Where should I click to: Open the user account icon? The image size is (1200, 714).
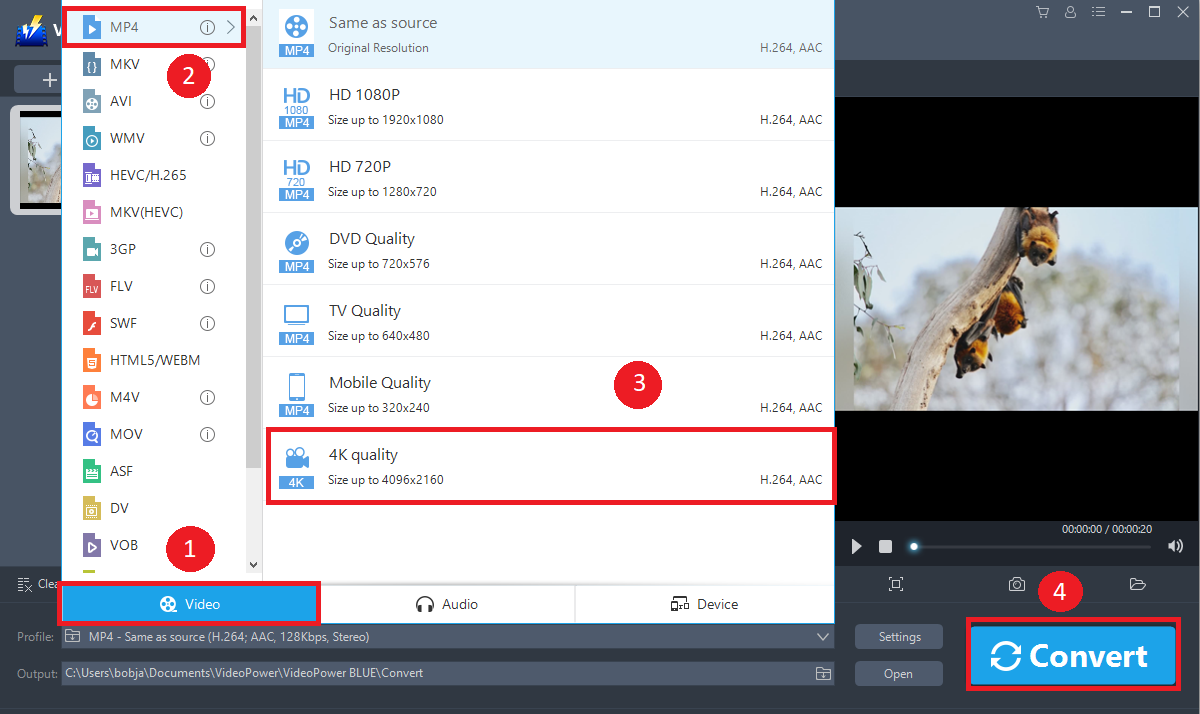pos(1071,12)
